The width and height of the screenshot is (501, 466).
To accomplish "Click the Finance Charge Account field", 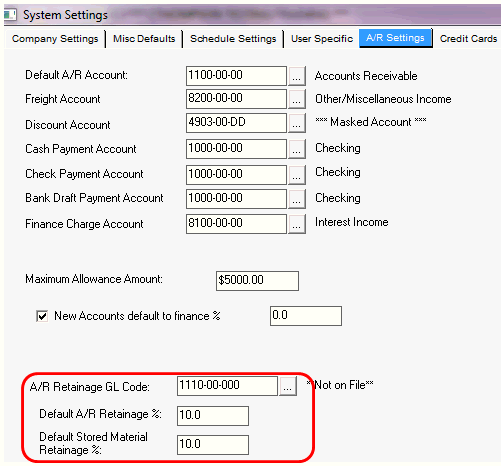I will (236, 224).
